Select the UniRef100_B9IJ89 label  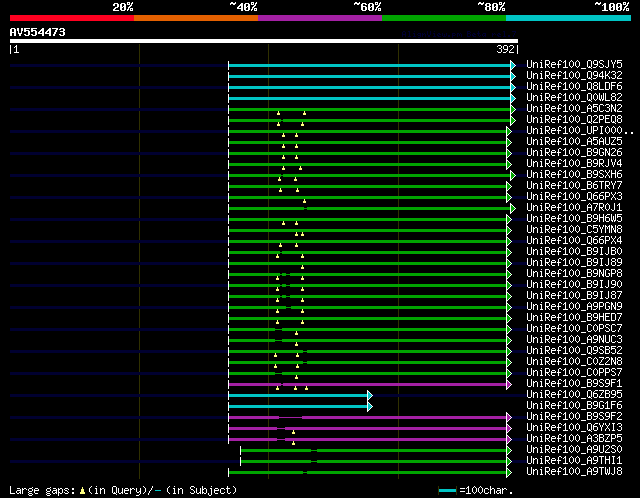pos(574,262)
